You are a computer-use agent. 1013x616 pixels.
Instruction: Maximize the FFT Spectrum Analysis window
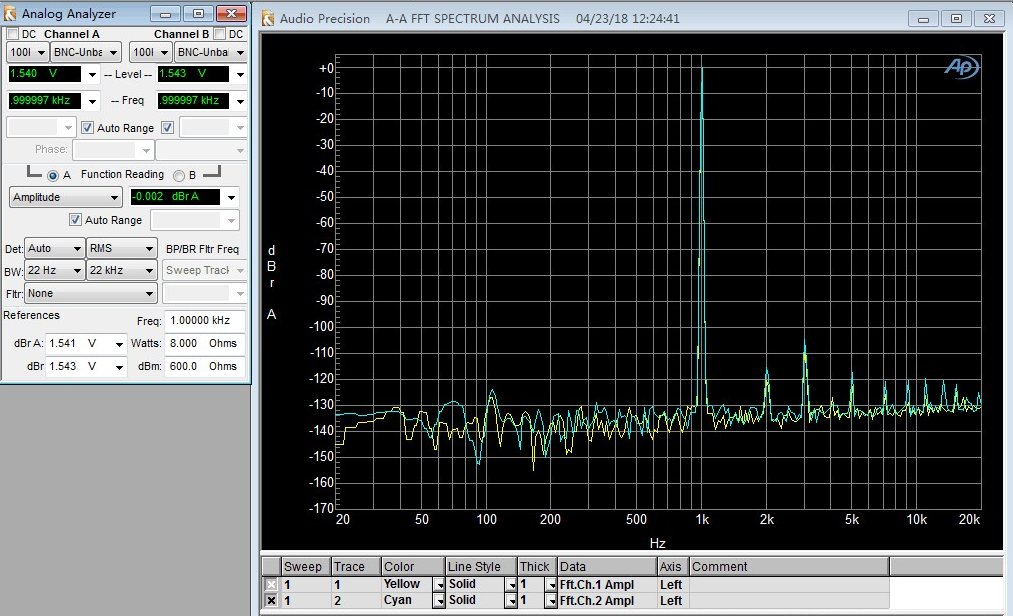pyautogui.click(x=956, y=19)
